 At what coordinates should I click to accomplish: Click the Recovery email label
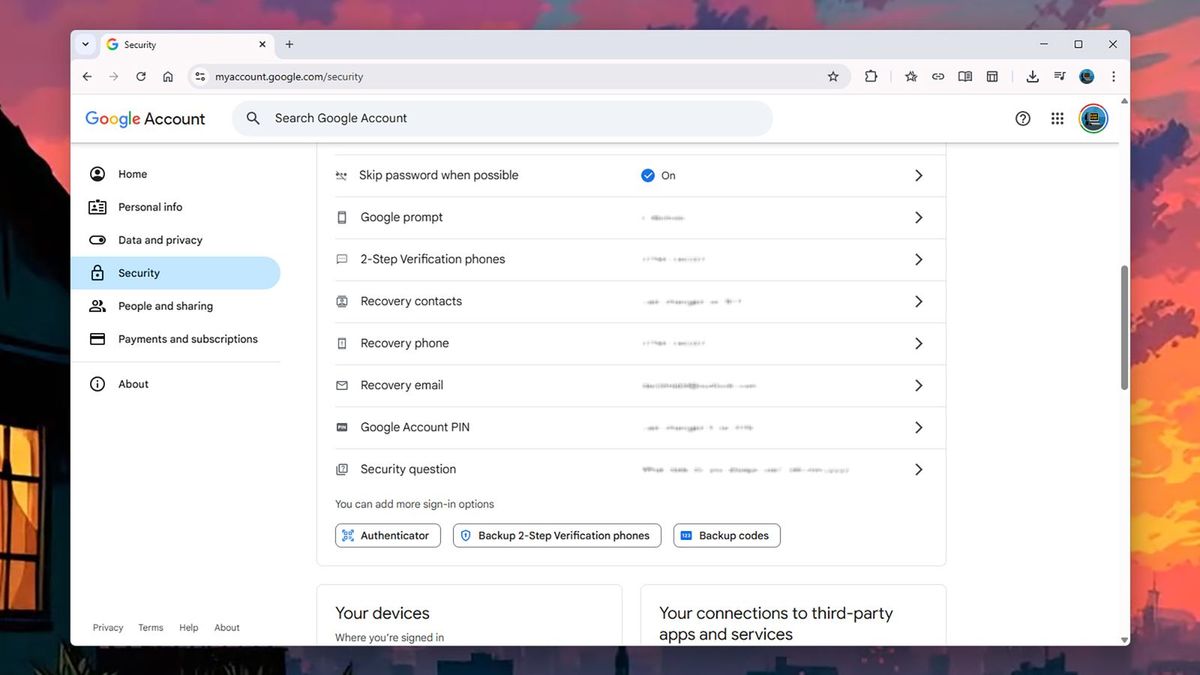[401, 385]
